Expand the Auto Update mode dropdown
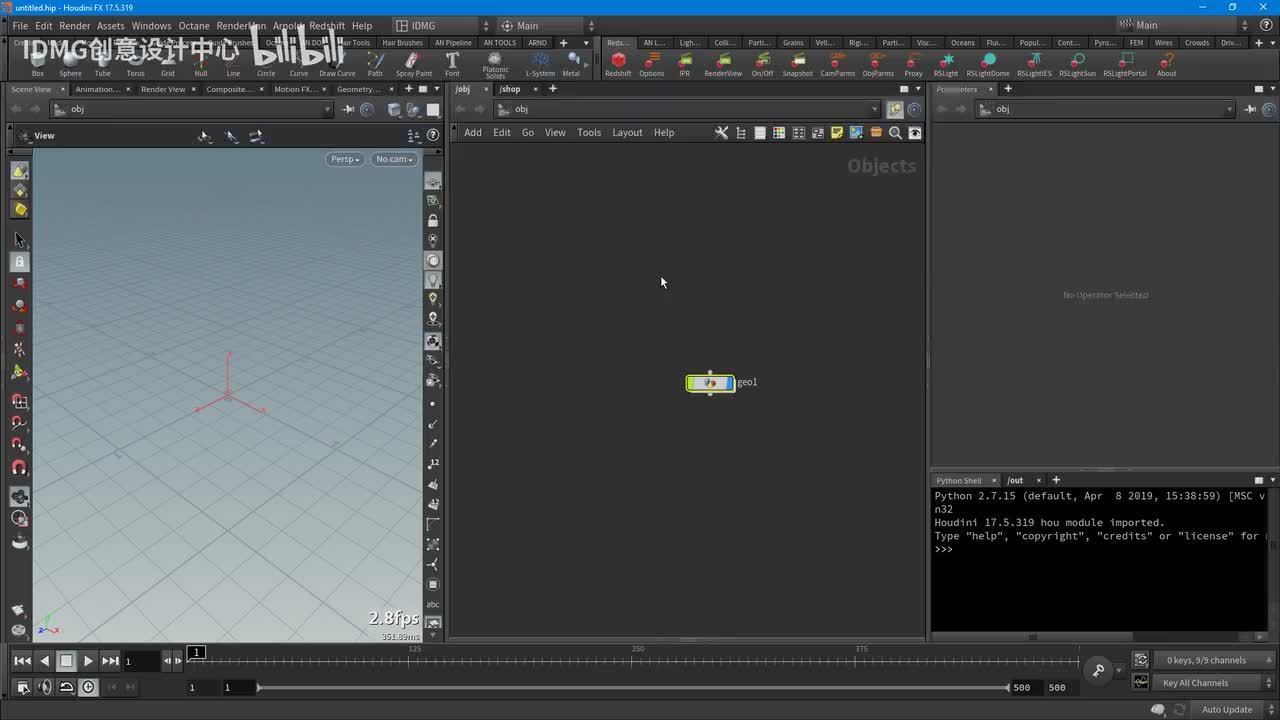Image resolution: width=1280 pixels, height=720 pixels. point(1228,709)
